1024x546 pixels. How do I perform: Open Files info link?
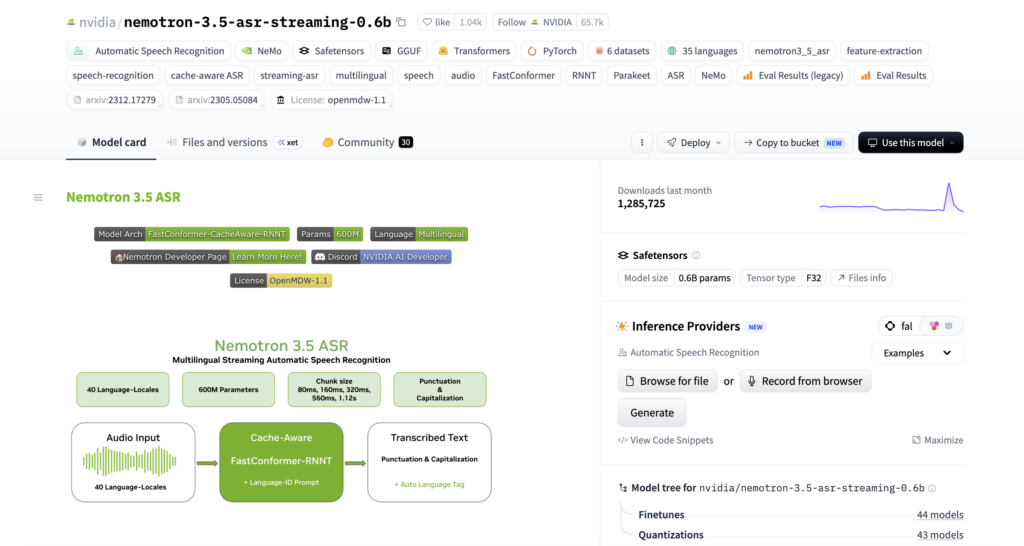pos(861,278)
